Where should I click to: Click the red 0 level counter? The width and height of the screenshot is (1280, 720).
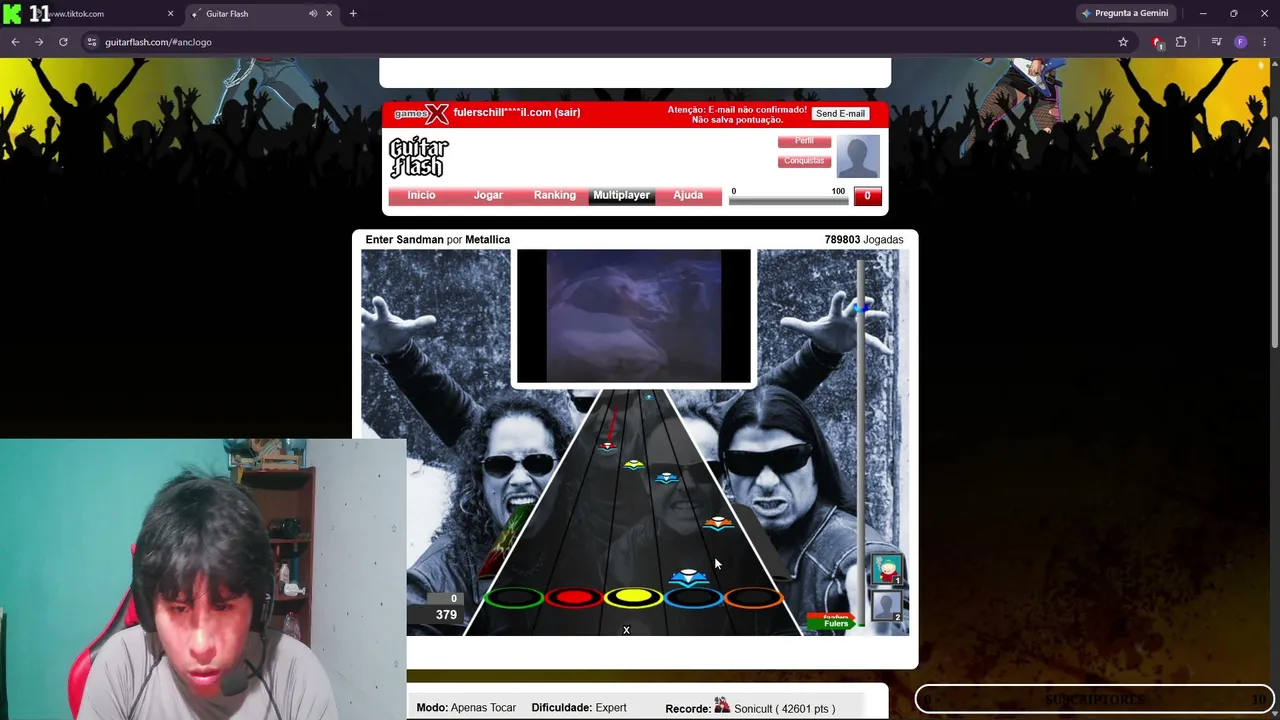(867, 196)
